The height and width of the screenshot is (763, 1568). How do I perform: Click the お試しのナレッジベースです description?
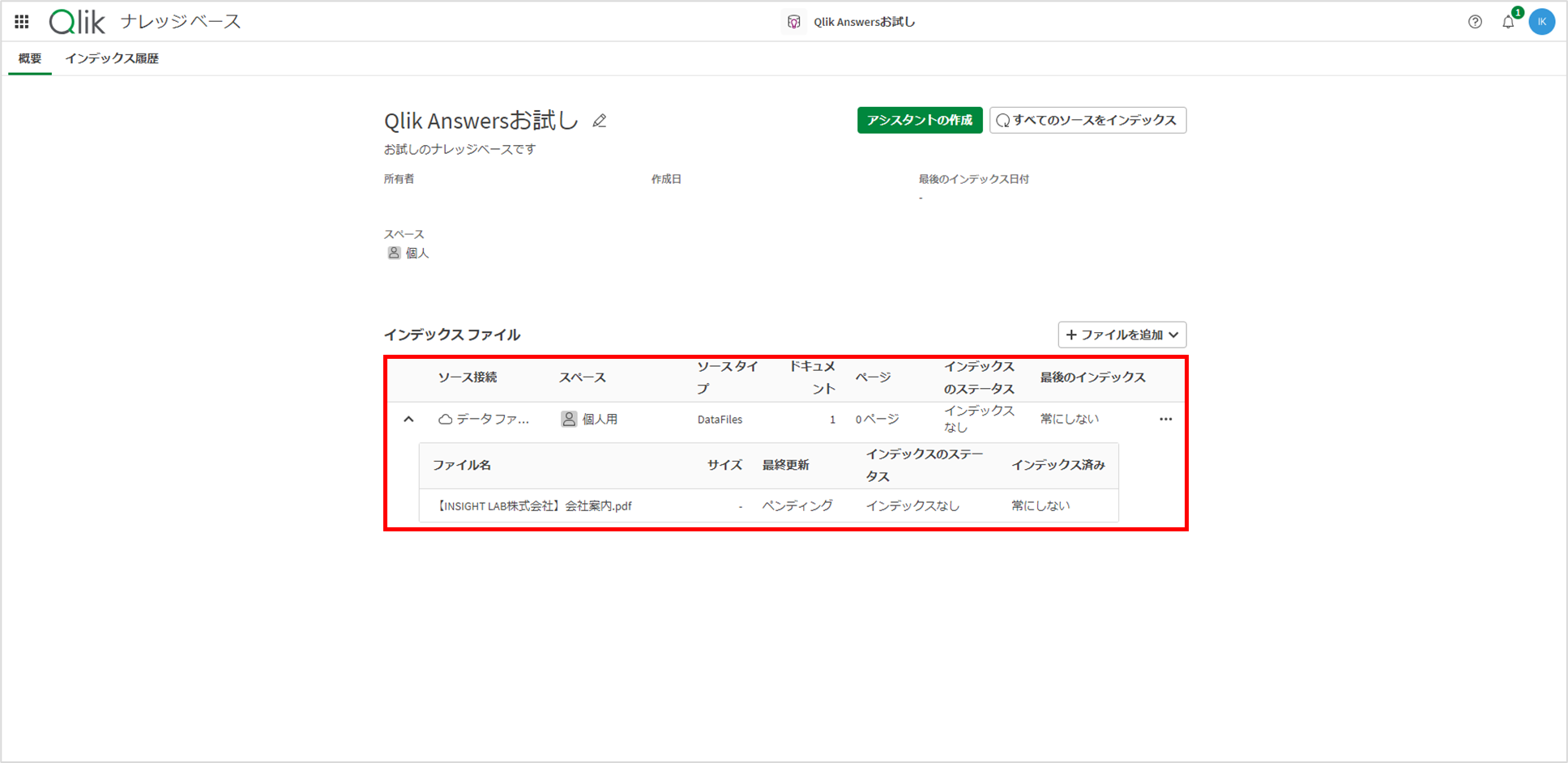tap(459, 149)
